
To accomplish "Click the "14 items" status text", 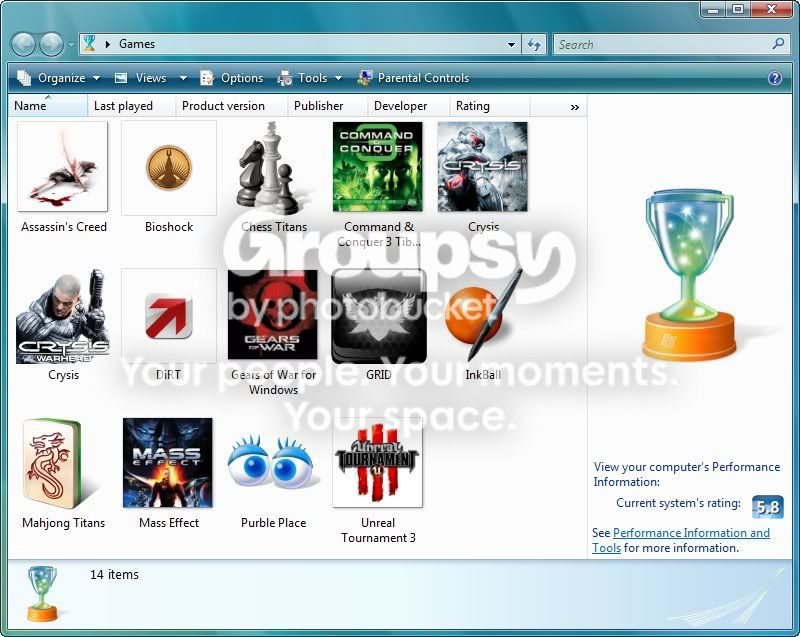I will pos(114,574).
